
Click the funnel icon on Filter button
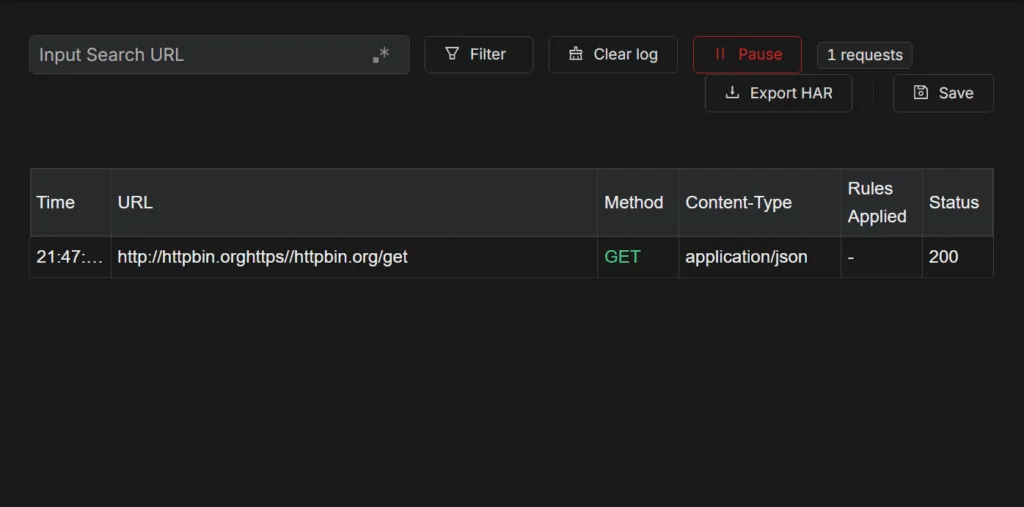(x=452, y=54)
